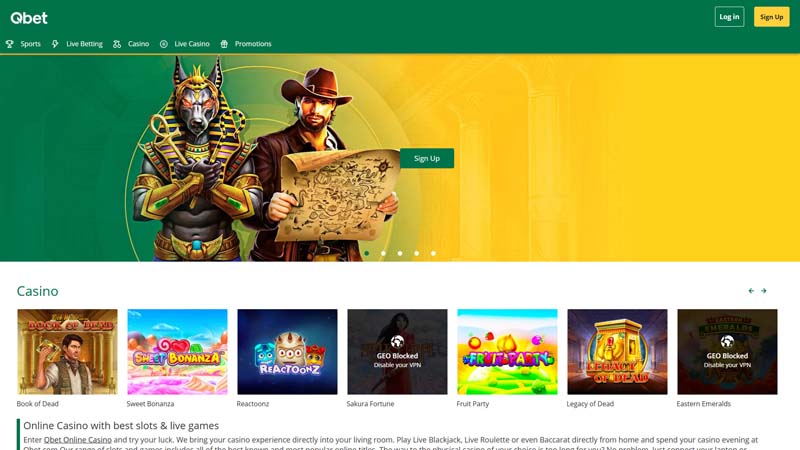Open the Sweet Bonanza game thumbnail
The height and width of the screenshot is (450, 800).
pos(177,352)
